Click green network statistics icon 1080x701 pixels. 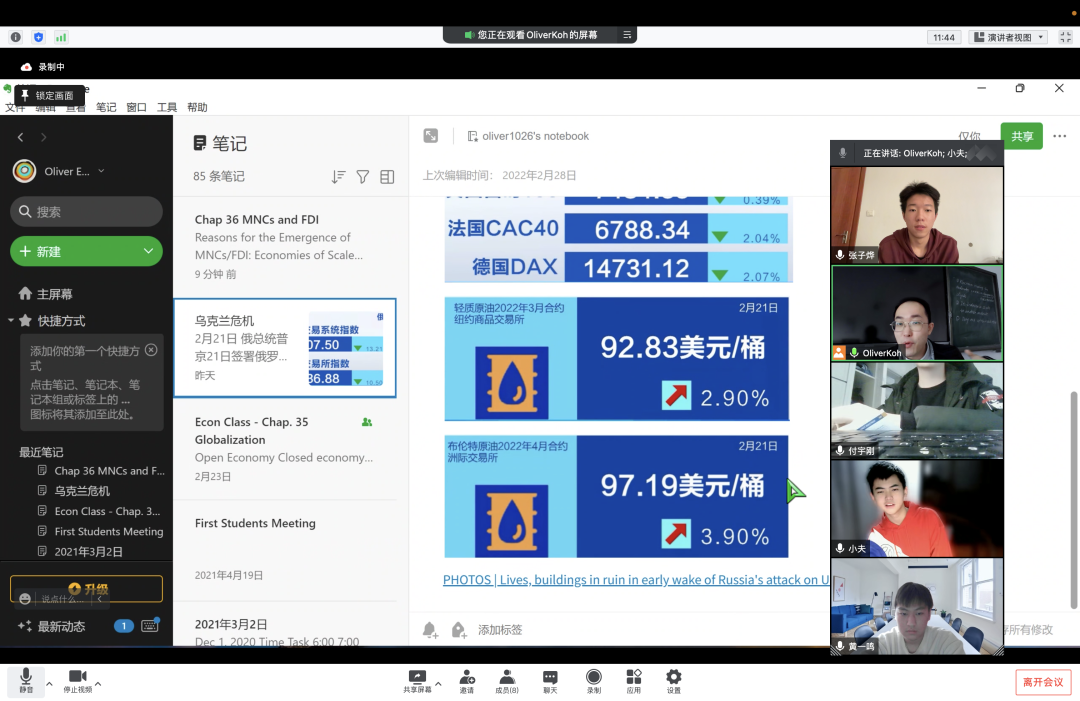[x=61, y=37]
